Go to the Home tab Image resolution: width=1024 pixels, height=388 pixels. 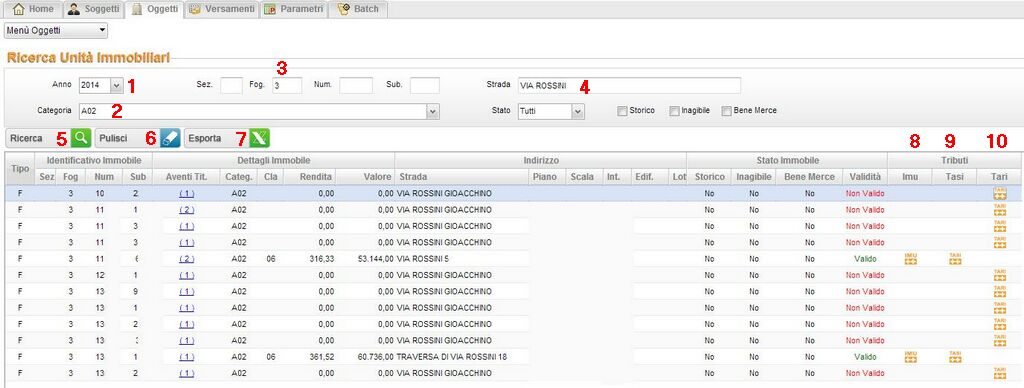[34, 9]
